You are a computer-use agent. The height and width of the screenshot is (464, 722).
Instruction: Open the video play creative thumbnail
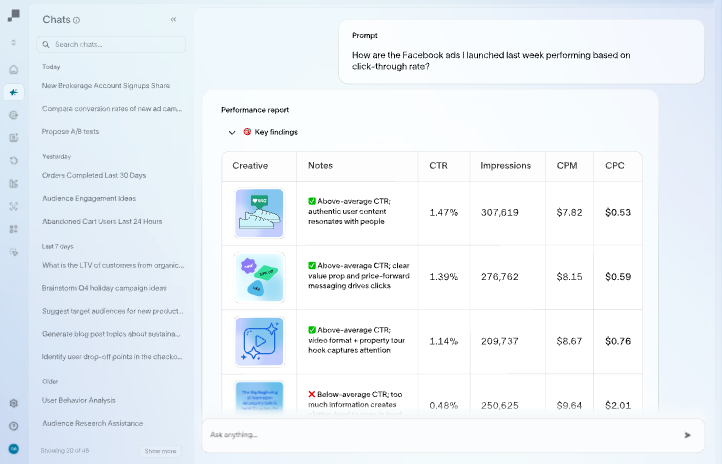259,340
